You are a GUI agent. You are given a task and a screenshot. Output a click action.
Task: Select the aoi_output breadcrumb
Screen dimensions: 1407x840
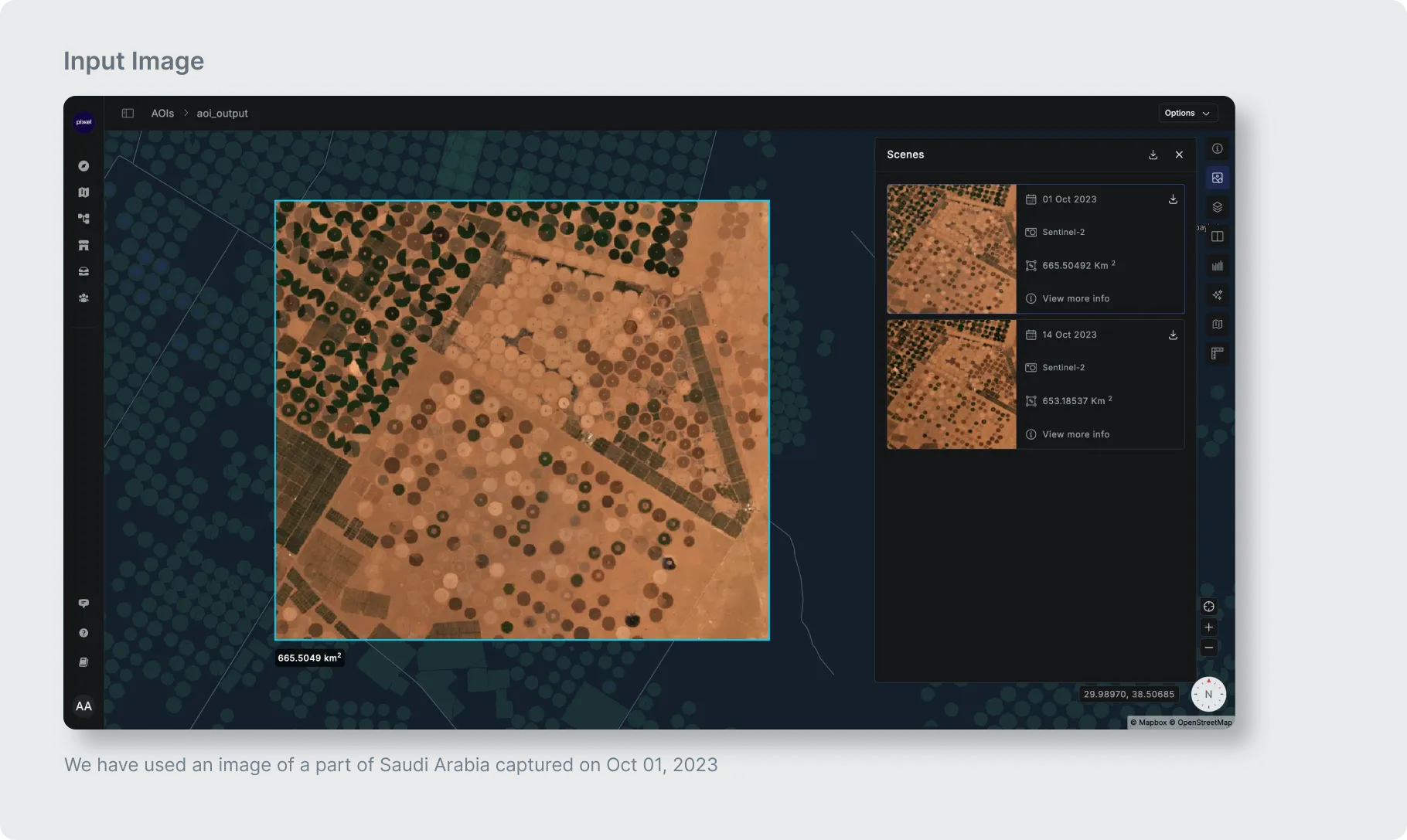tap(222, 113)
